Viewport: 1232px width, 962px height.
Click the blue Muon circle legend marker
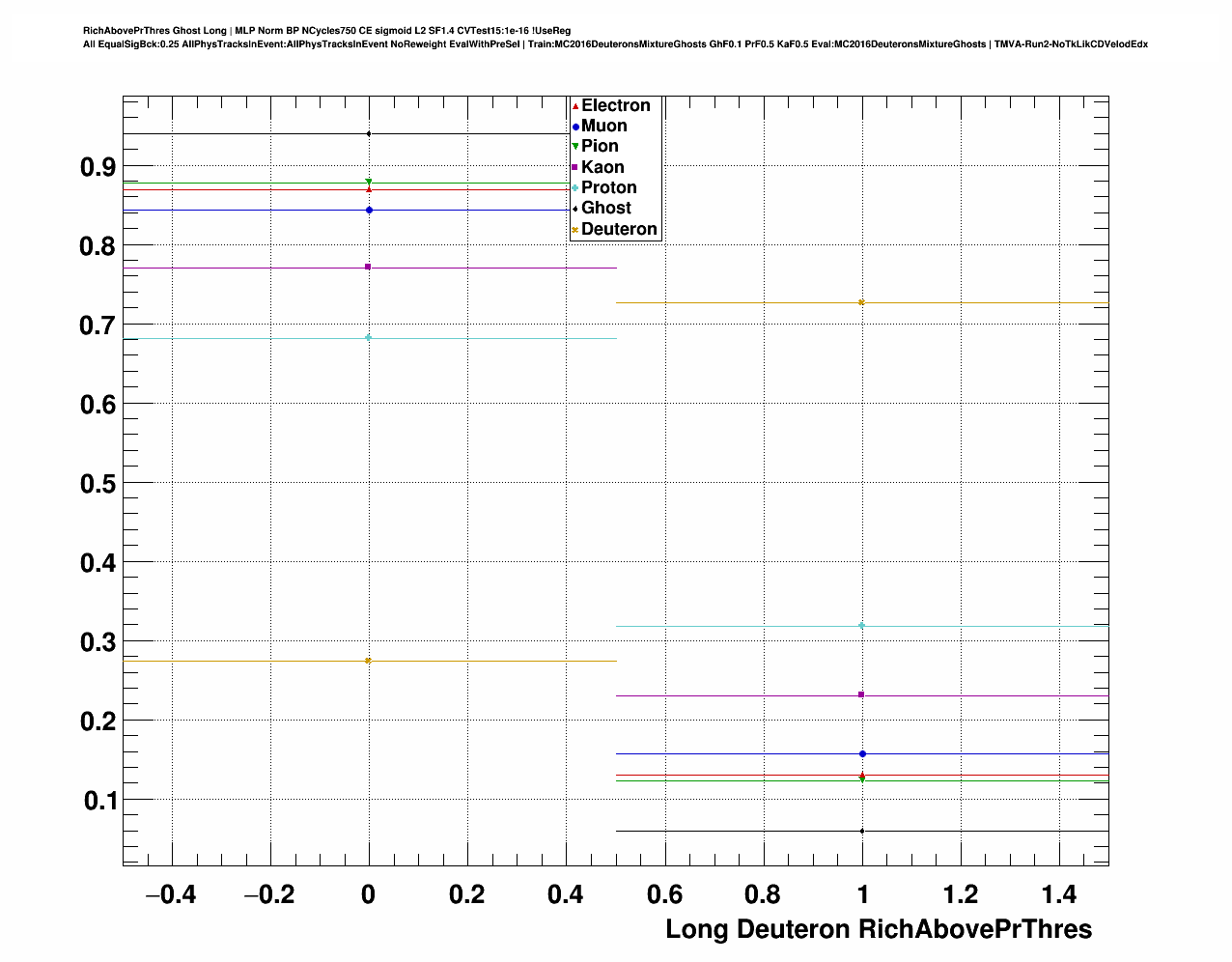coord(575,127)
